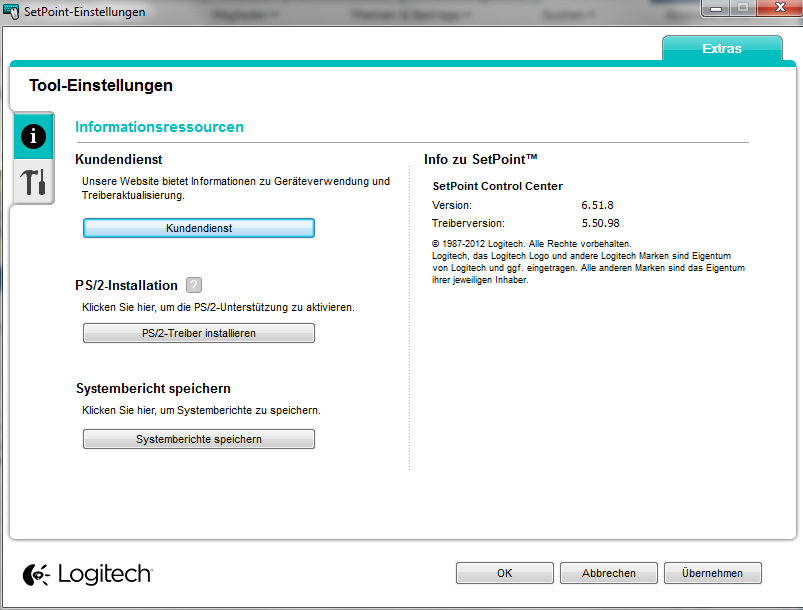Image resolution: width=803 pixels, height=610 pixels.
Task: Click the SetPoint title bar app icon
Action: click(11, 11)
